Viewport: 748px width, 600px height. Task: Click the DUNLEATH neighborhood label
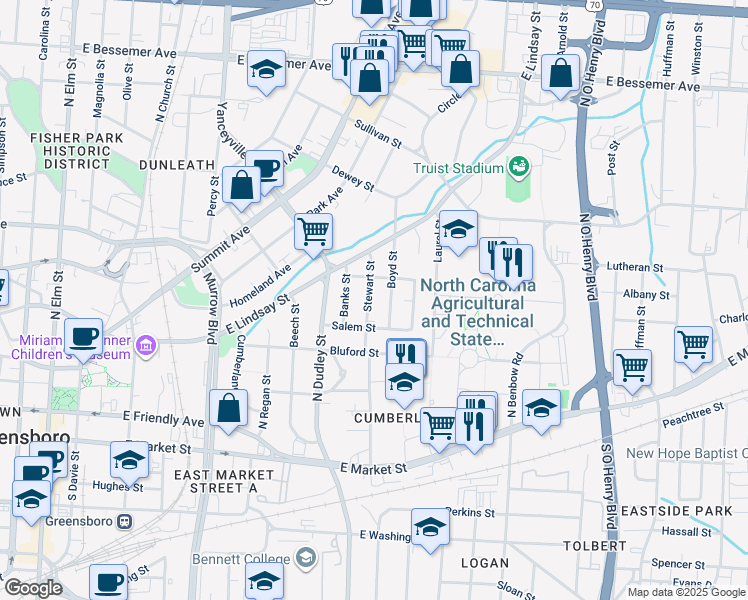[177, 165]
